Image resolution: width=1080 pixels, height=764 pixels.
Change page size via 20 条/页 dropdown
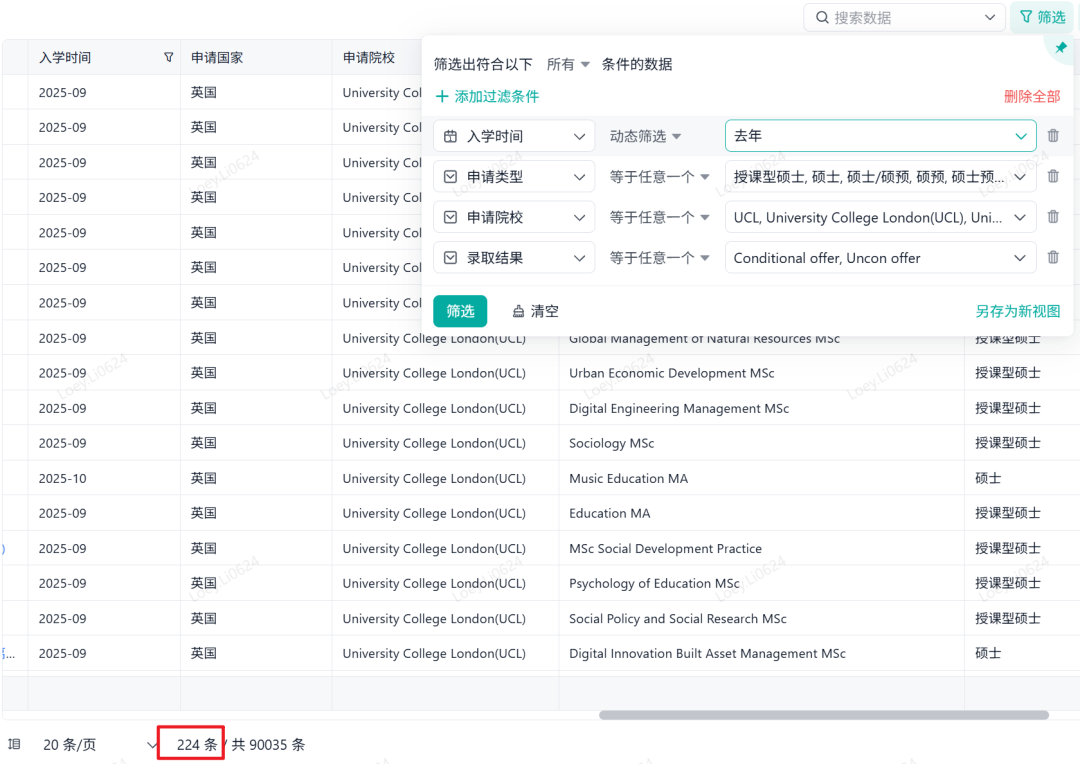coord(100,745)
